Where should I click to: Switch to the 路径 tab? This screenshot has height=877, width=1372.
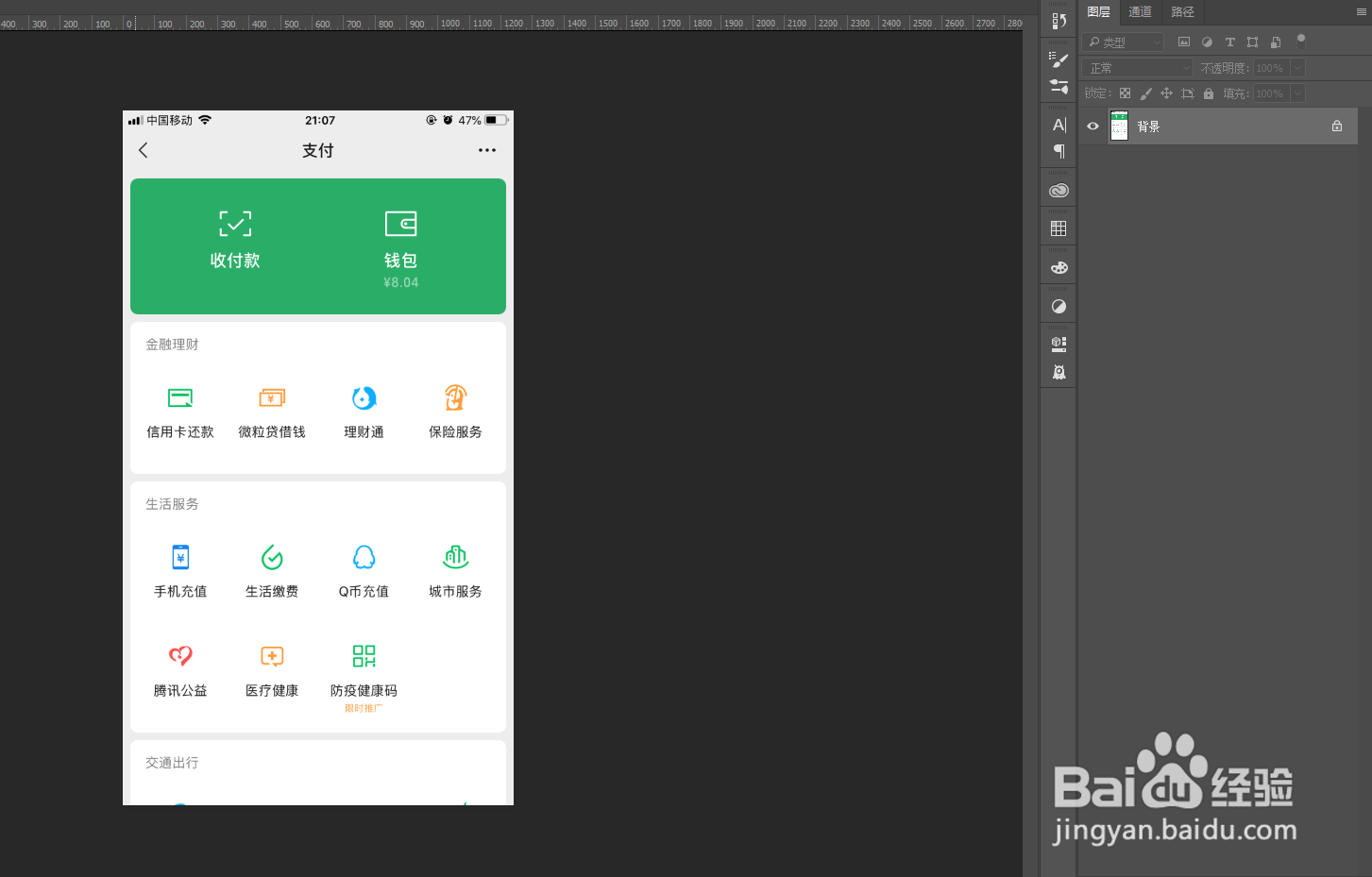click(x=1182, y=11)
